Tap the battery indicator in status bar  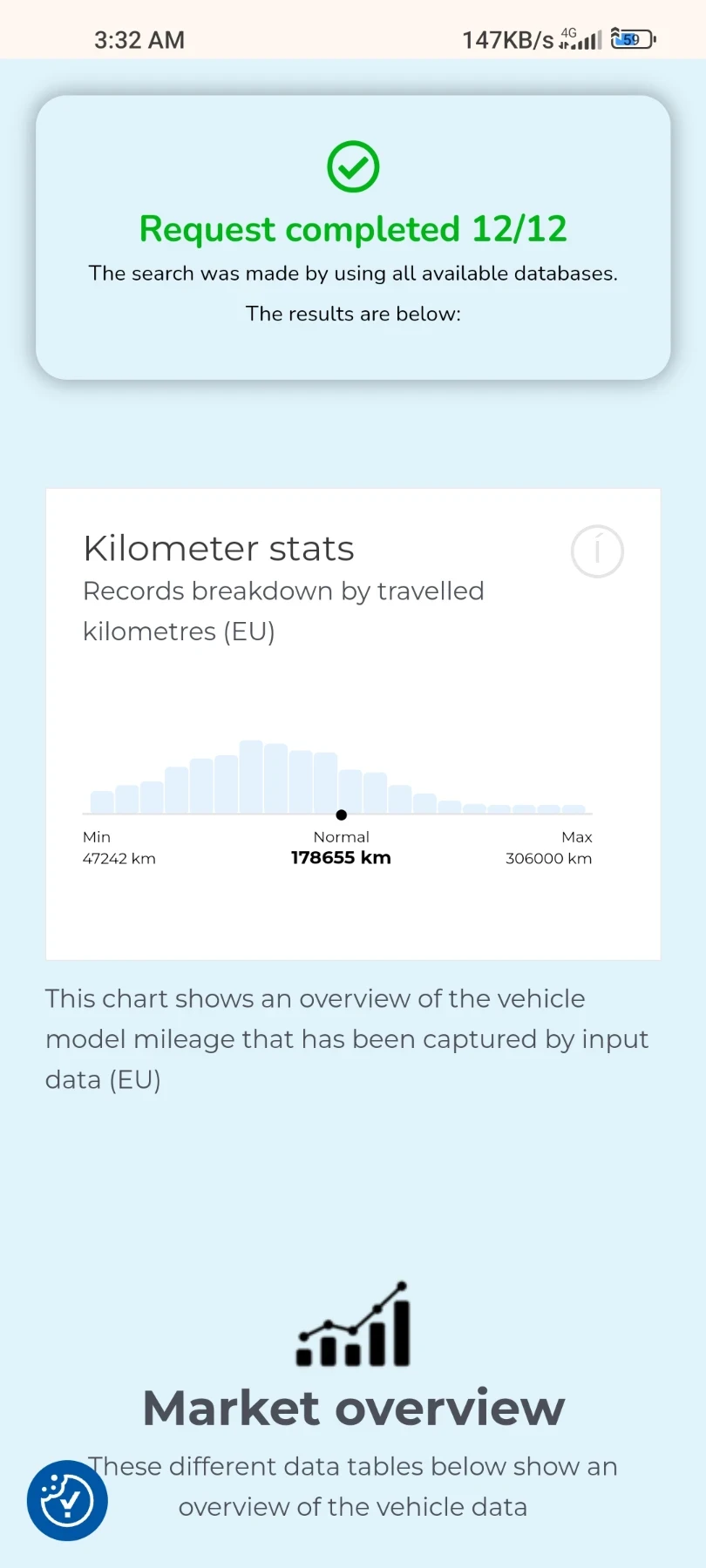point(634,39)
